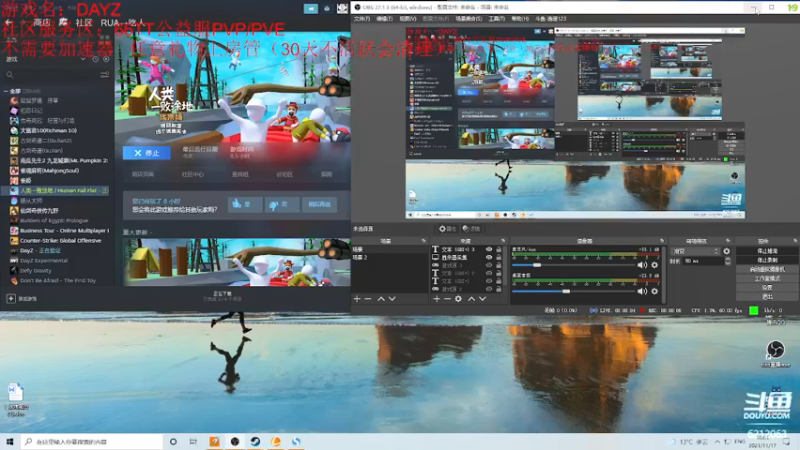Go to the 商店 tab in Steam
This screenshot has height=450, width=800.
click(41, 22)
